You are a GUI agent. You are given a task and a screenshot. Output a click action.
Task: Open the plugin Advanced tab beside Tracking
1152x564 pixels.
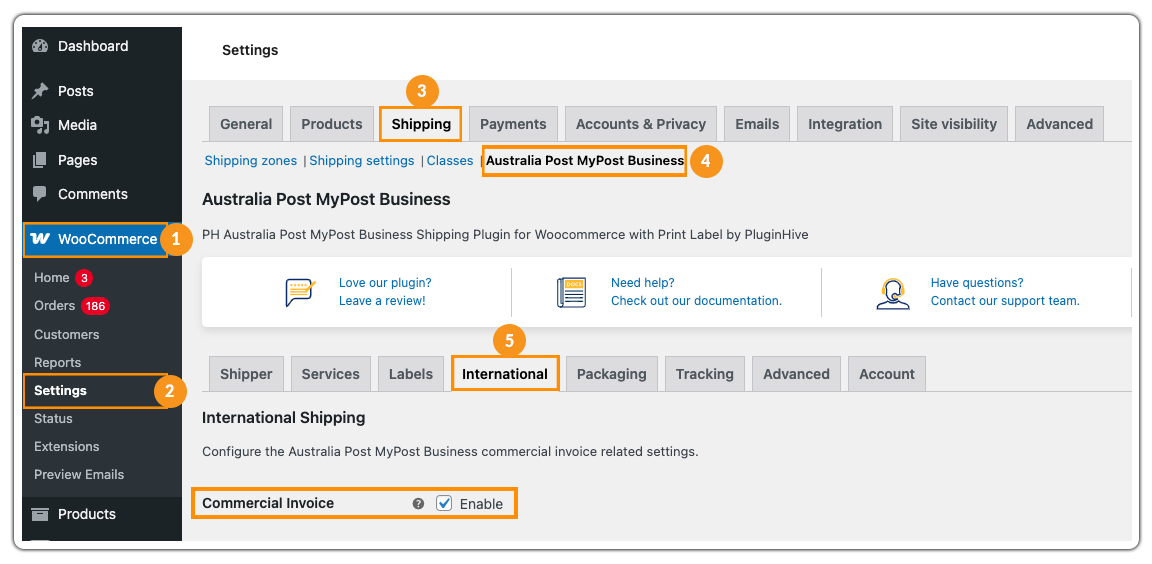pos(796,374)
